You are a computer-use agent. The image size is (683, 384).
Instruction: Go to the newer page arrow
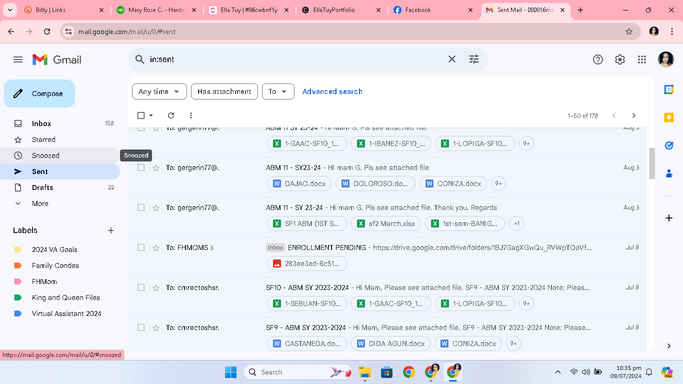614,115
